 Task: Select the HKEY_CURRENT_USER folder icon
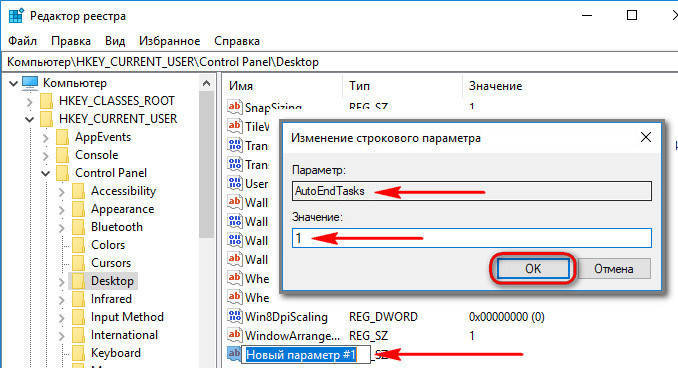coord(46,119)
